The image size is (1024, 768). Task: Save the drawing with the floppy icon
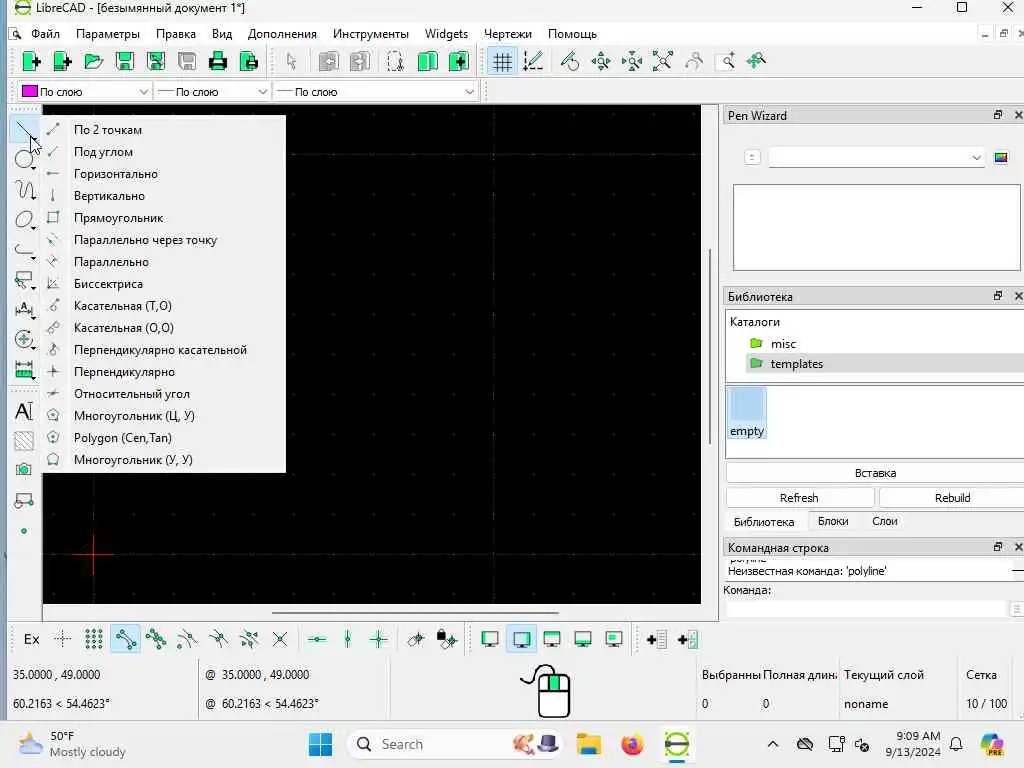point(124,61)
